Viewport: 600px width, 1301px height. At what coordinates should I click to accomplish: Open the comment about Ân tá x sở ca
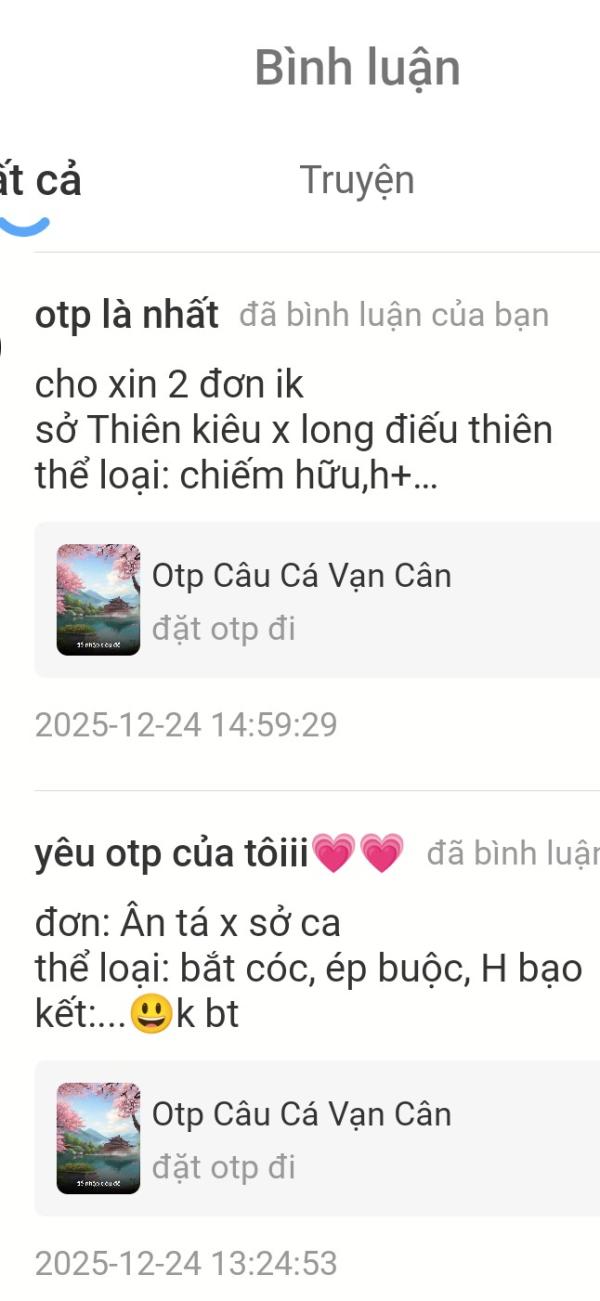[x=309, y=969]
